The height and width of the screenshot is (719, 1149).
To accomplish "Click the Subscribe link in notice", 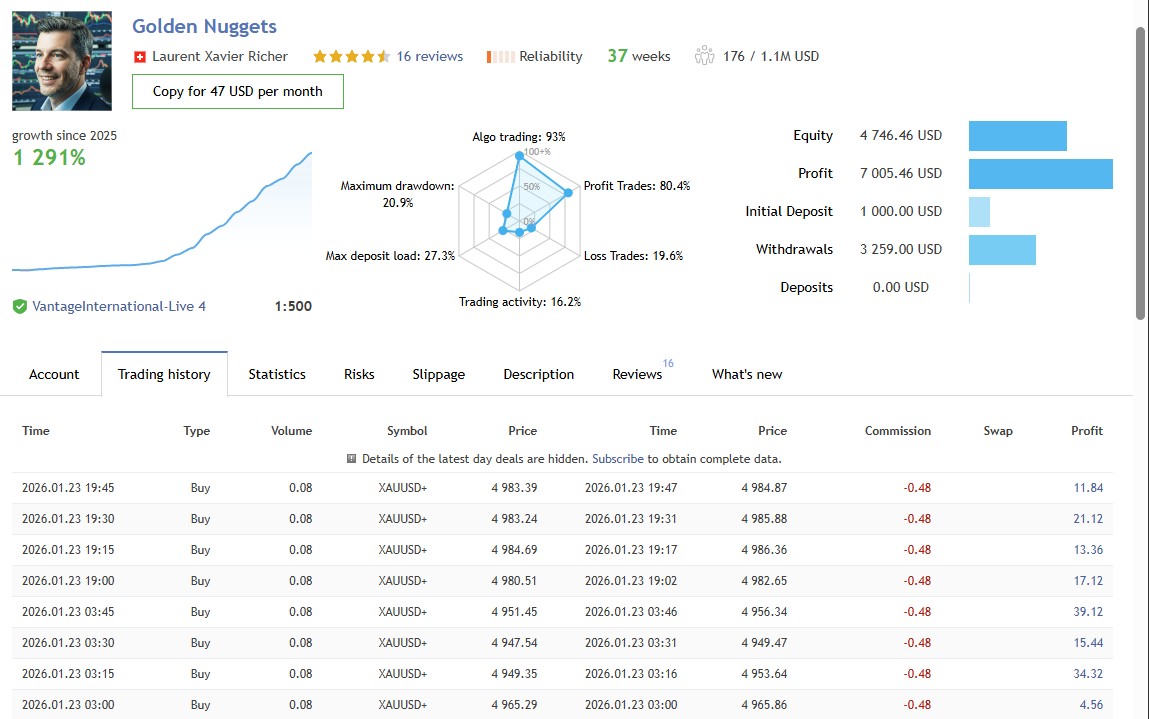I will pos(618,459).
